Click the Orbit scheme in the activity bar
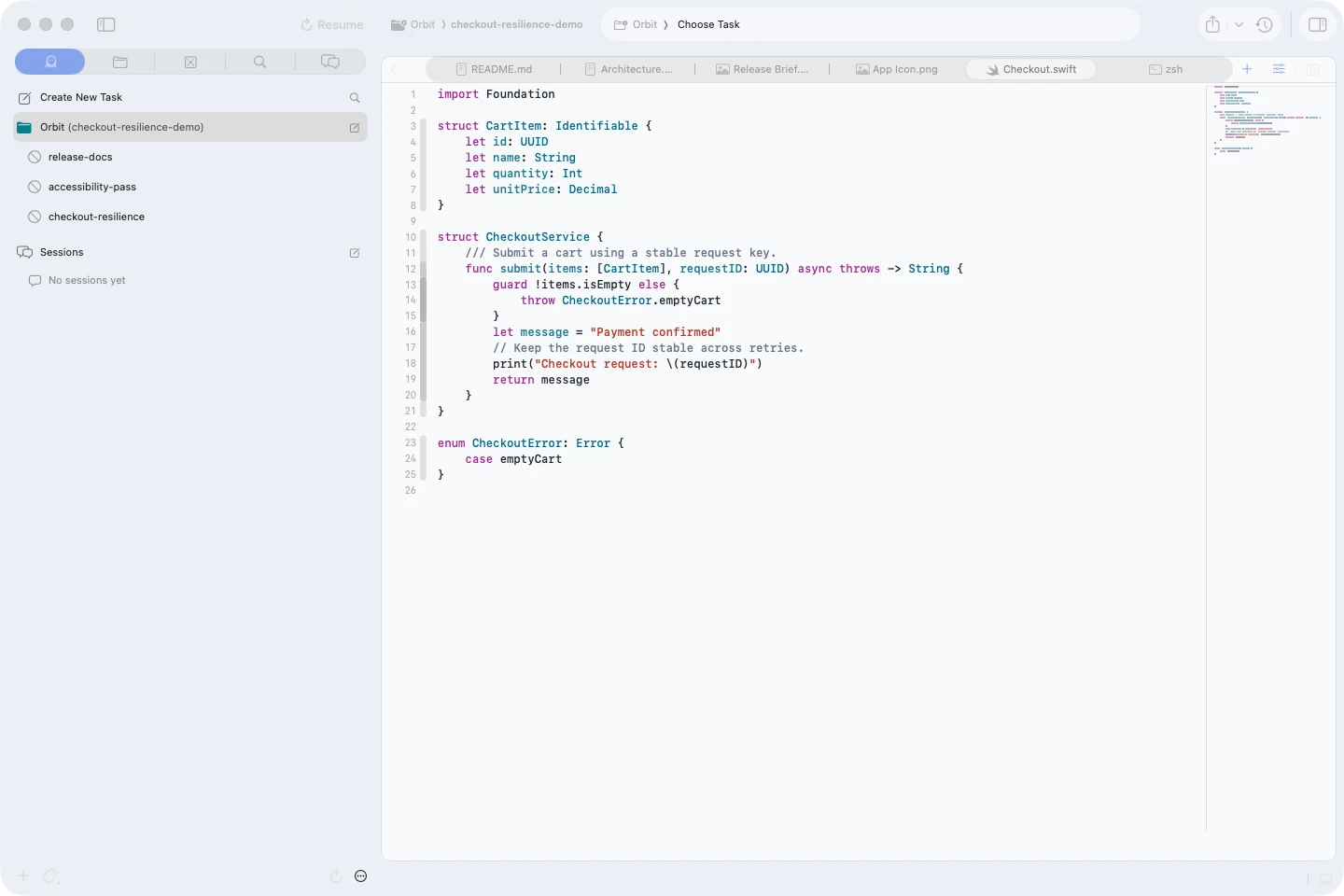 (636, 24)
